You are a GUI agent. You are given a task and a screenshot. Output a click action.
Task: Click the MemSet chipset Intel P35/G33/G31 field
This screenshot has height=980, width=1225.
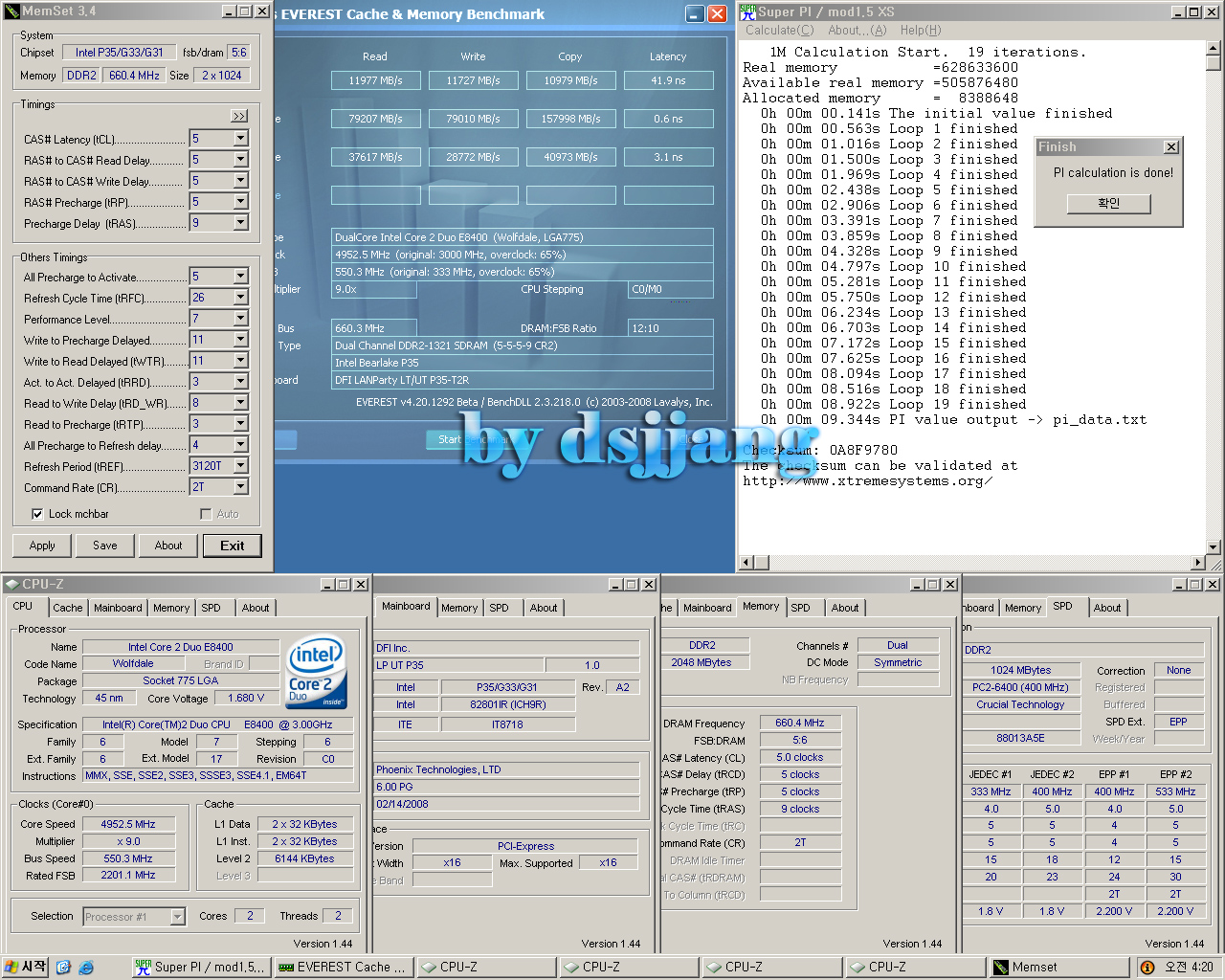tap(120, 53)
